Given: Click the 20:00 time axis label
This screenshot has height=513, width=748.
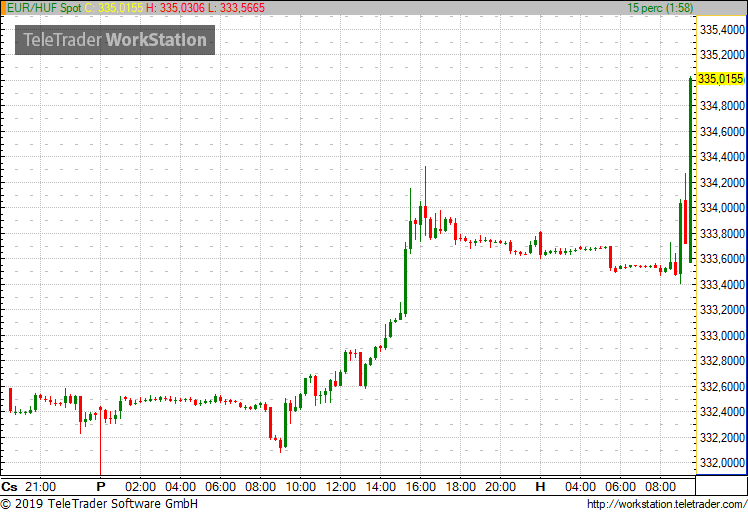Looking at the screenshot, I should pos(500,487).
